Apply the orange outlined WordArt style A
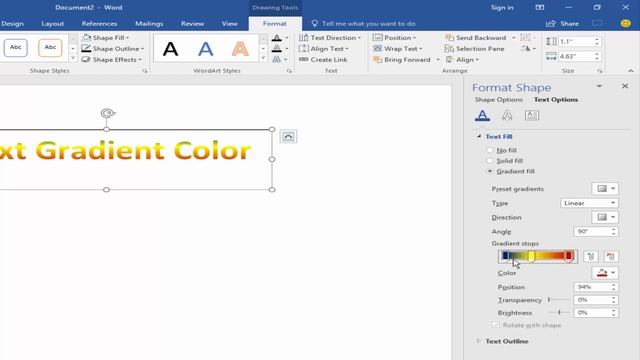Image resolution: width=640 pixels, height=360 pixels. coord(240,49)
